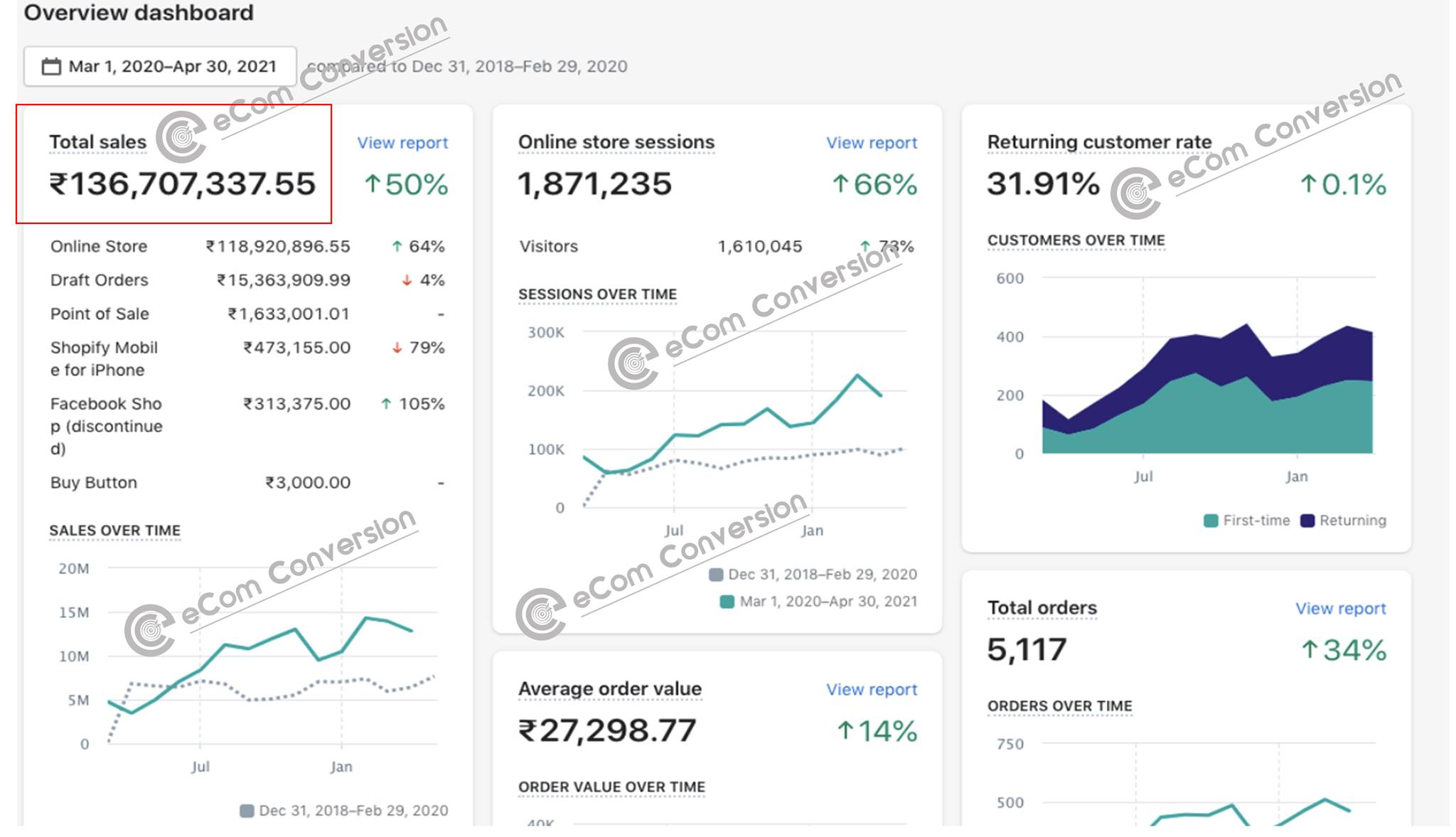1456x837 pixels.
Task: Select the Point of Sale row label
Action: [x=100, y=314]
